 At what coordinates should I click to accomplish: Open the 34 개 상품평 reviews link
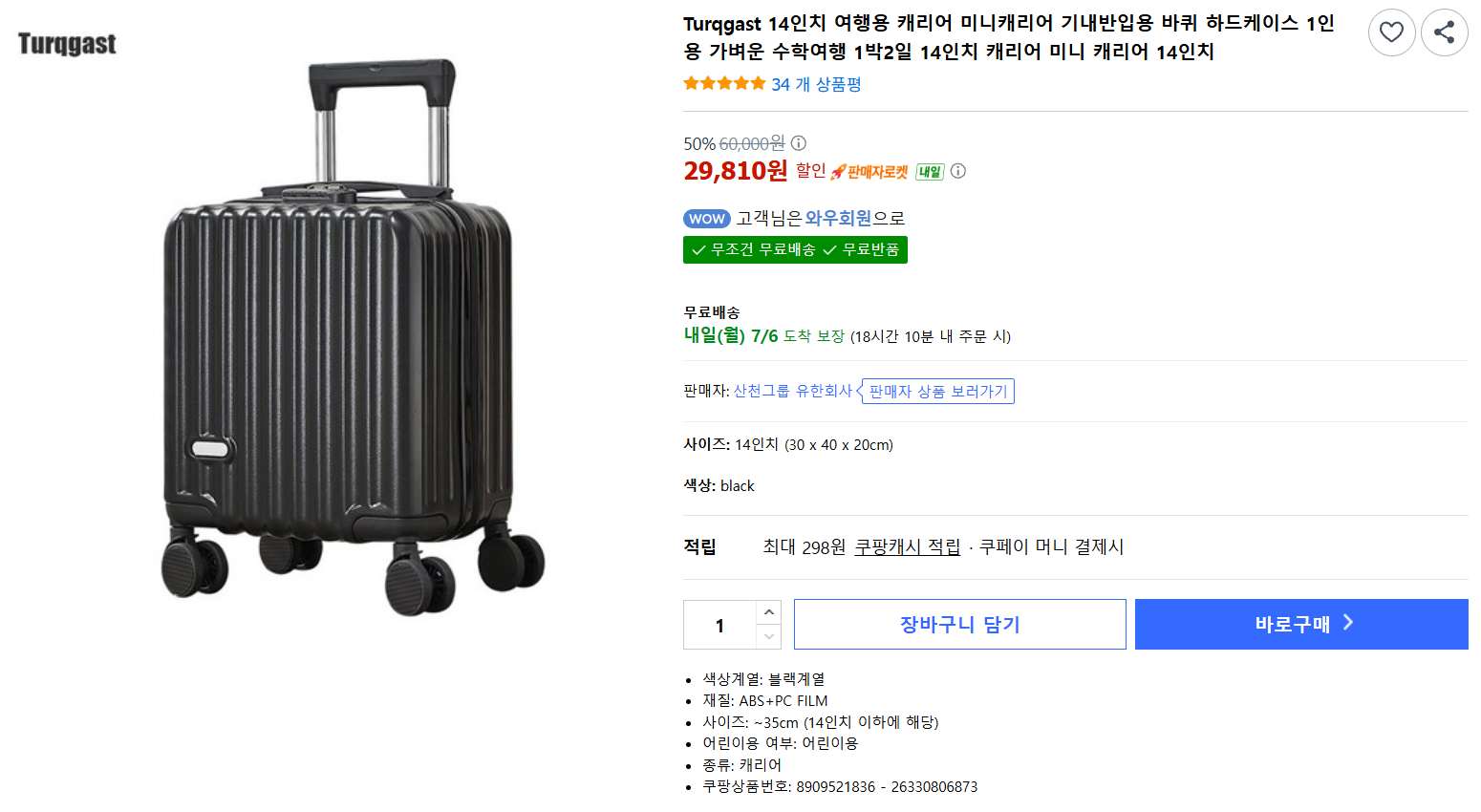tap(816, 84)
